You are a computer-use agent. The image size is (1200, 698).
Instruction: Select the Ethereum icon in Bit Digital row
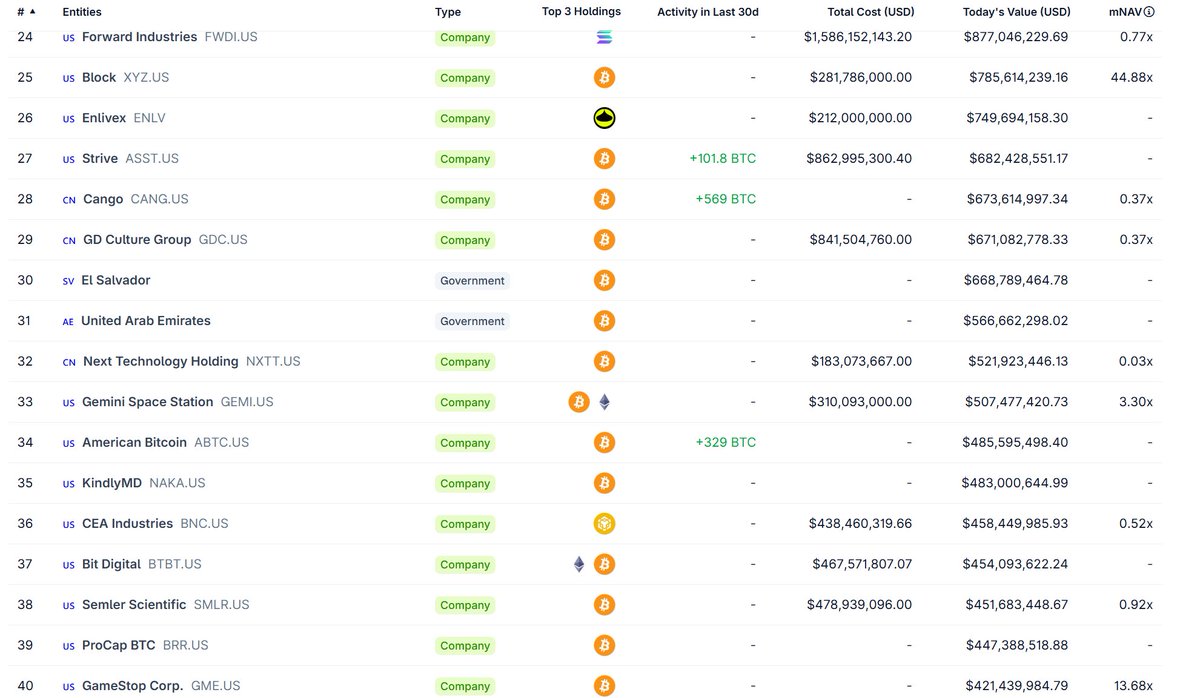click(x=579, y=563)
